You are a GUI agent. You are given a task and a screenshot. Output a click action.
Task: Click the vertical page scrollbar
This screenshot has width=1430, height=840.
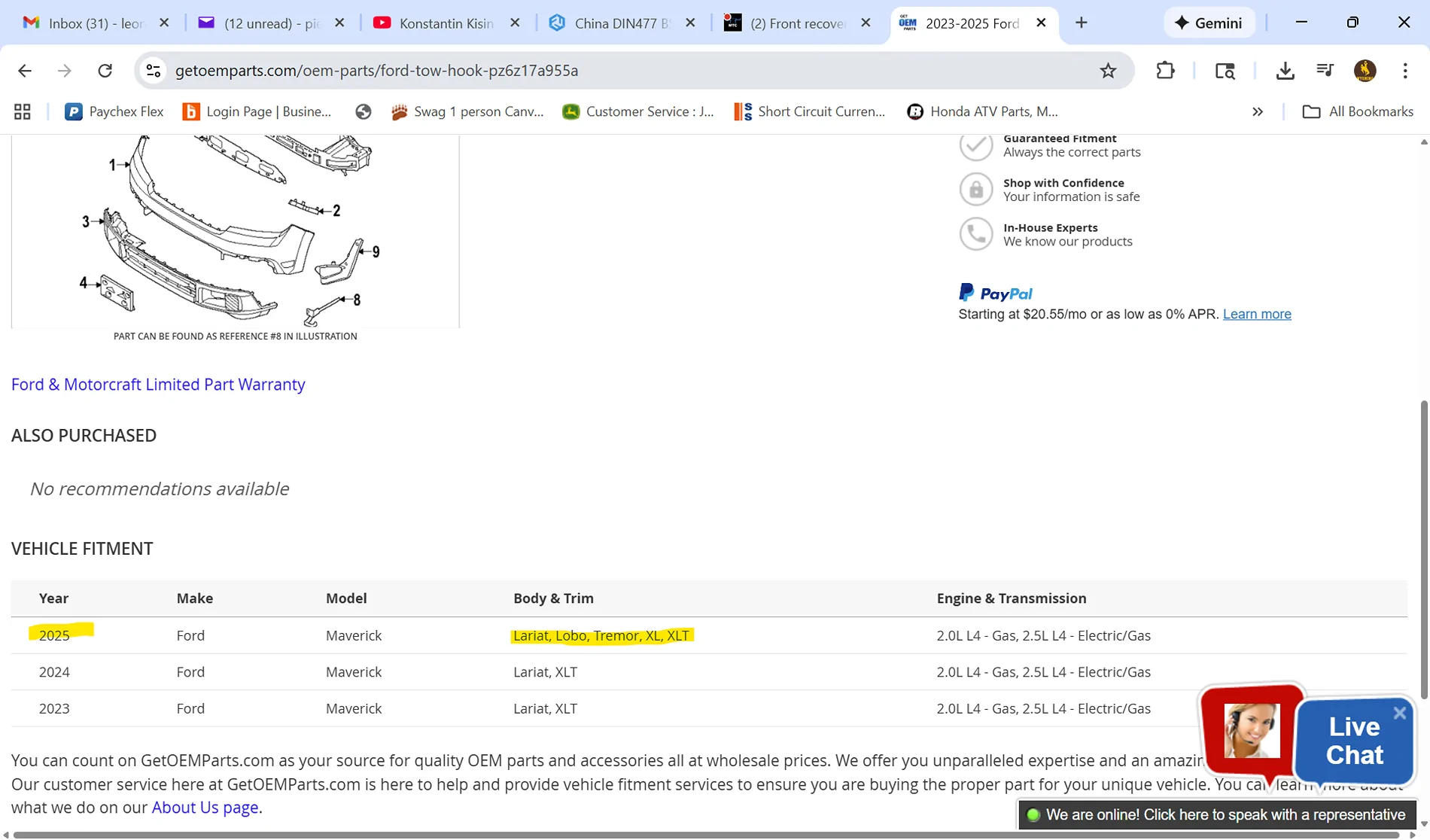point(1424,549)
